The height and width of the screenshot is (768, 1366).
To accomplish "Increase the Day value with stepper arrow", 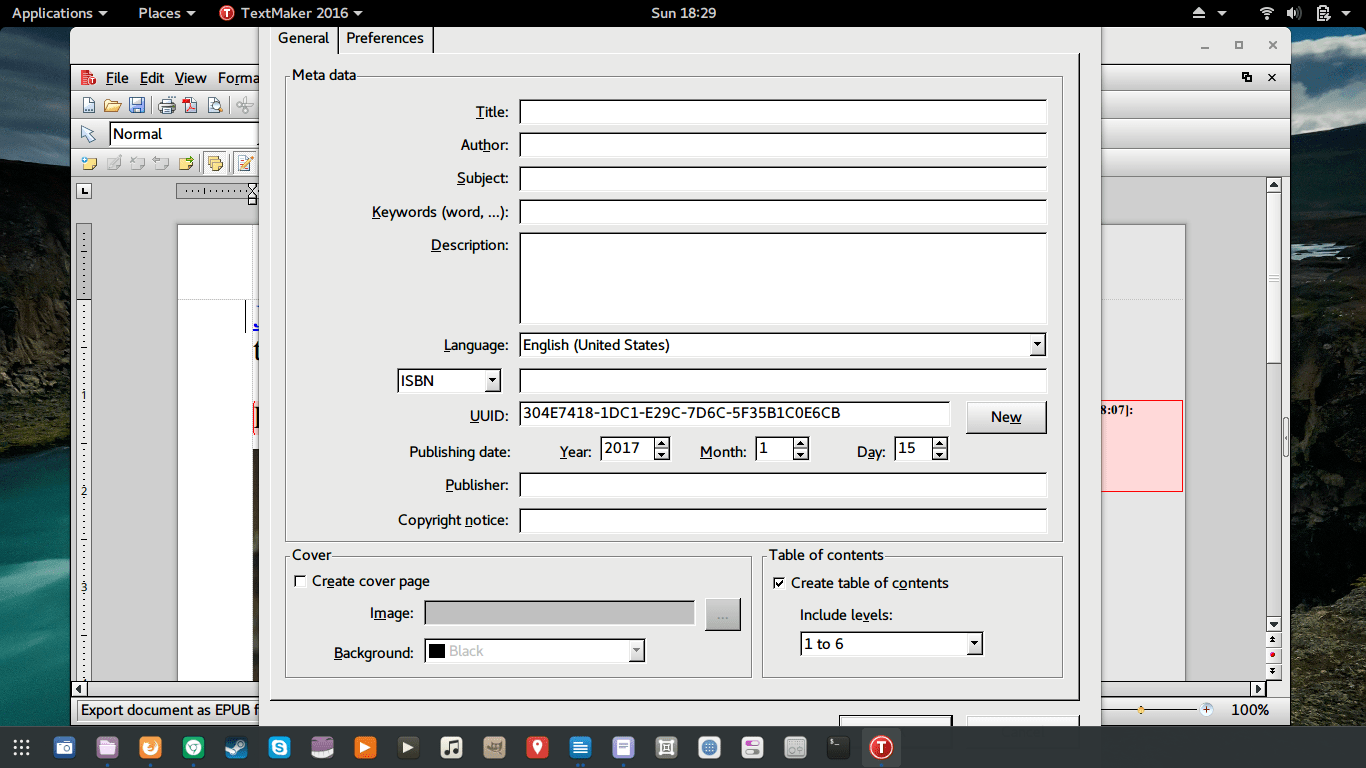I will pyautogui.click(x=939, y=443).
